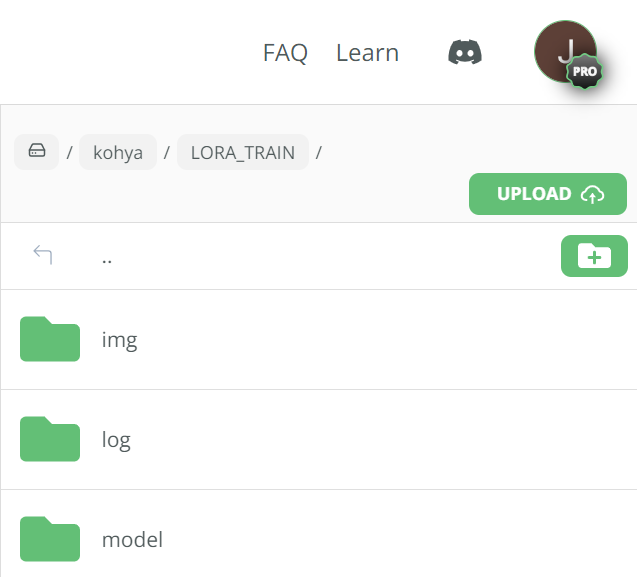Click the model folder icon
This screenshot has width=637, height=577.
click(x=50, y=539)
